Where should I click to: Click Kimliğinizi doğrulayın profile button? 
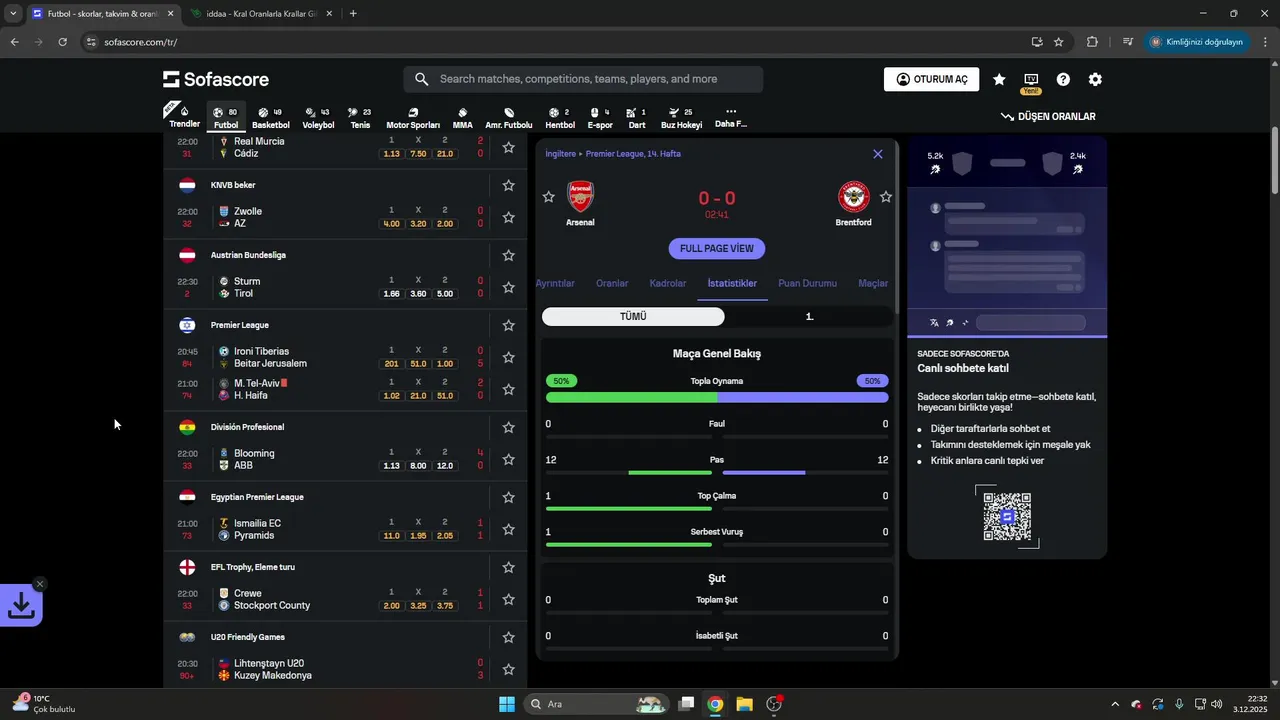click(x=1197, y=42)
